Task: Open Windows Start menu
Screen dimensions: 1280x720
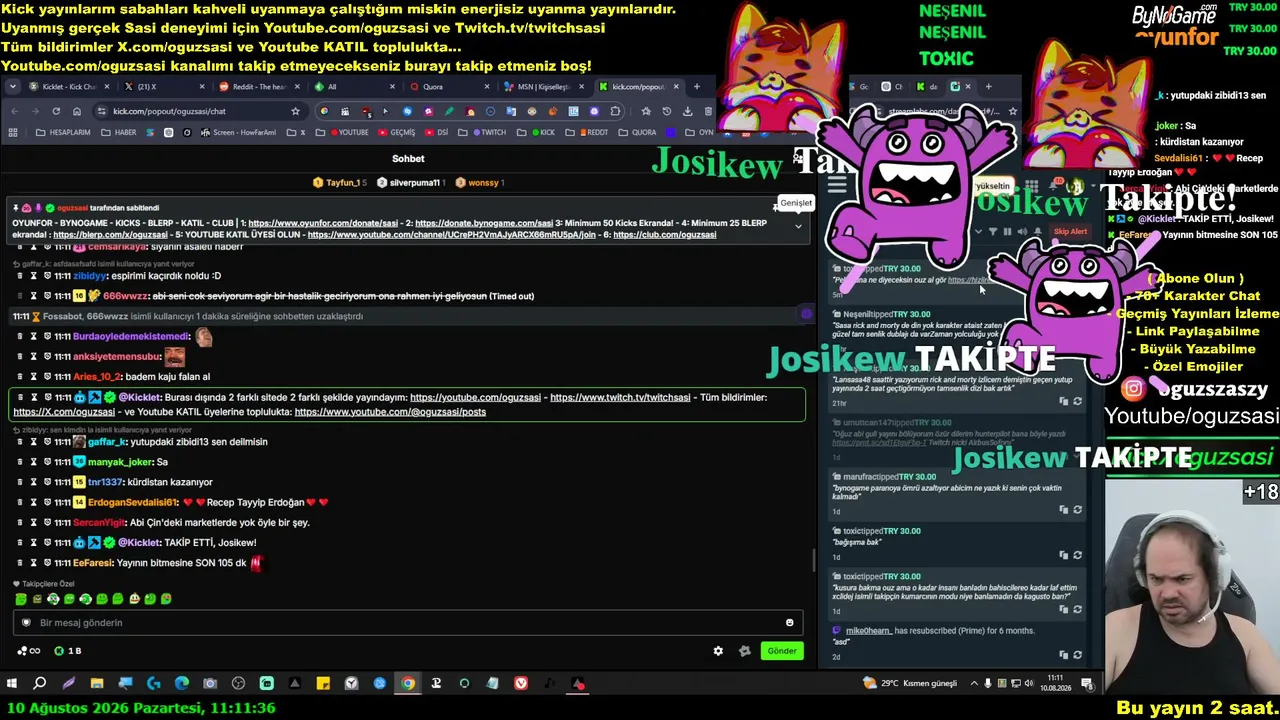Action: click(x=12, y=684)
